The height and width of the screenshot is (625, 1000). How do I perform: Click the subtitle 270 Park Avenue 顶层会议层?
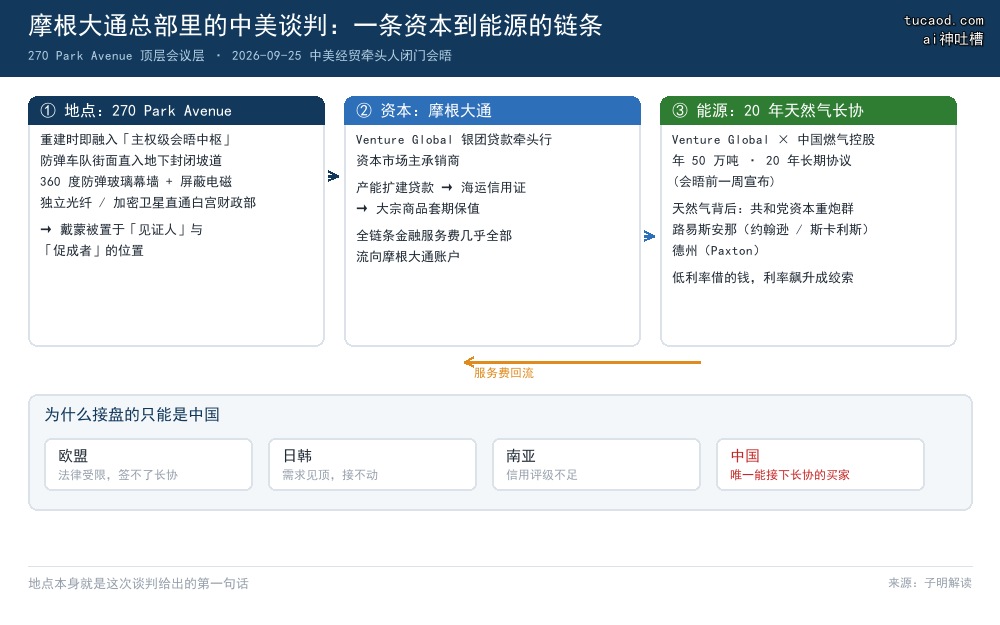tap(116, 55)
